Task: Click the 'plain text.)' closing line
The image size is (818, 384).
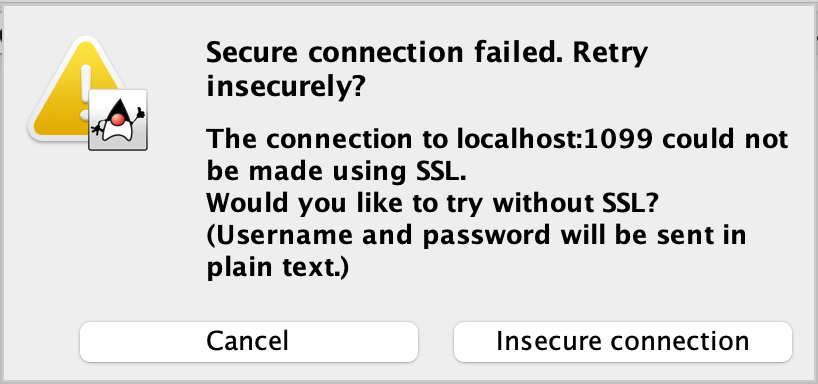Action: pos(277,269)
